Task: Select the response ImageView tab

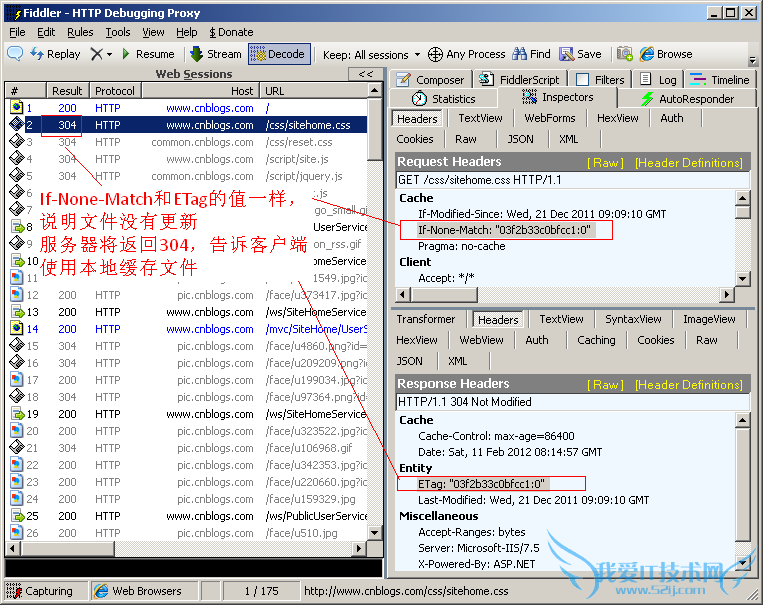Action: [x=709, y=319]
